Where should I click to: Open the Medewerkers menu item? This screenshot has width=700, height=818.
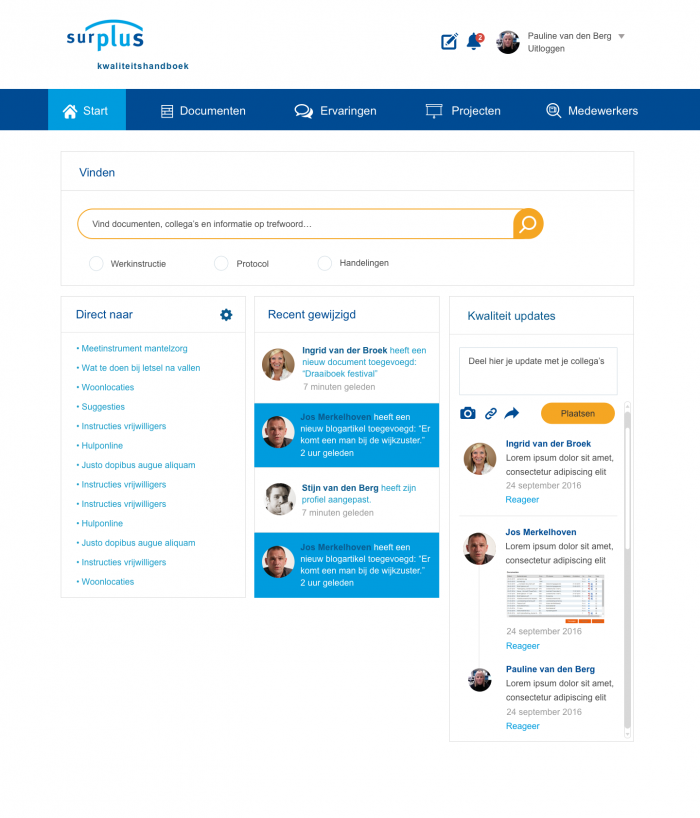click(592, 111)
